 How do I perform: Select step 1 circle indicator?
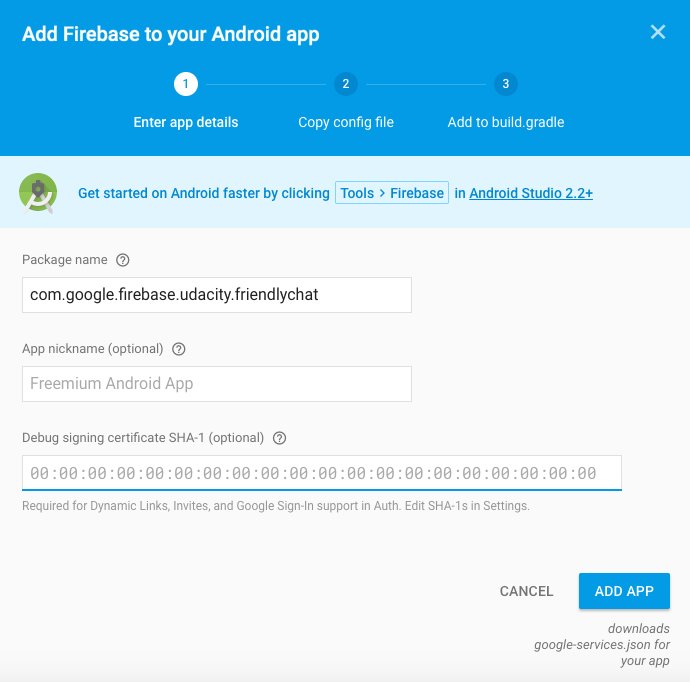coord(185,84)
